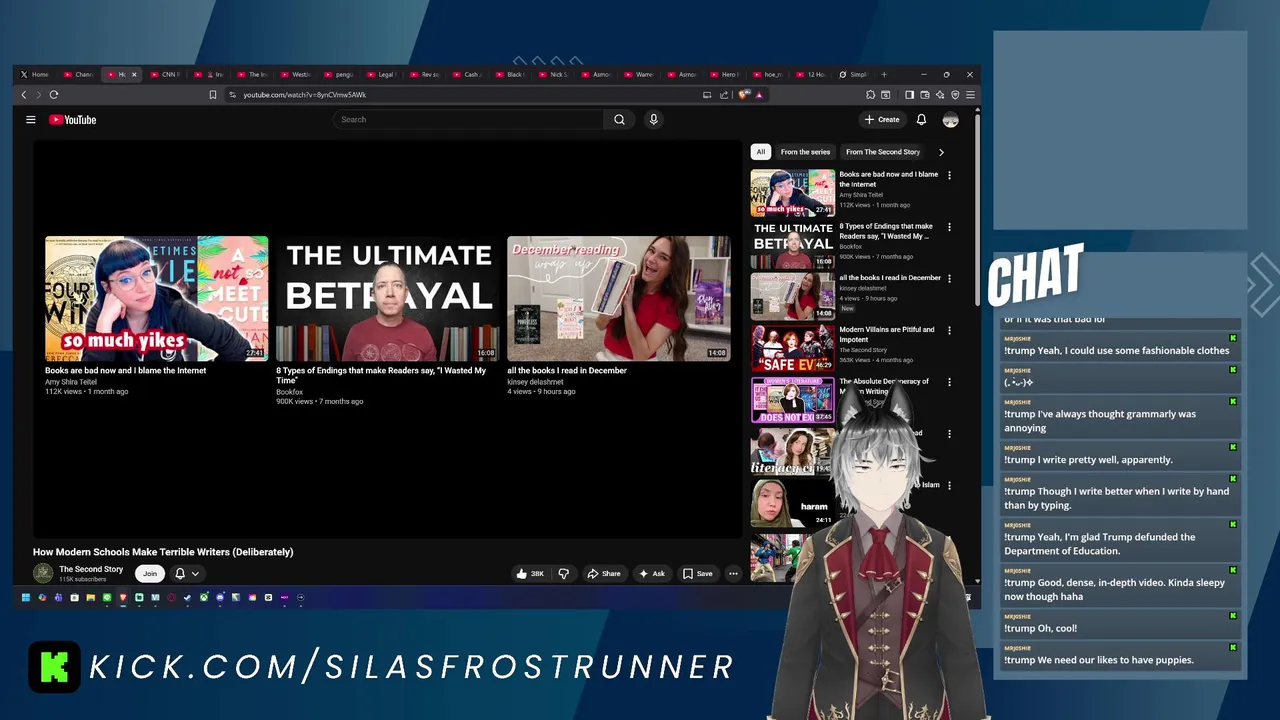Open new tab with plus button
This screenshot has width=1280, height=720.
click(x=884, y=74)
